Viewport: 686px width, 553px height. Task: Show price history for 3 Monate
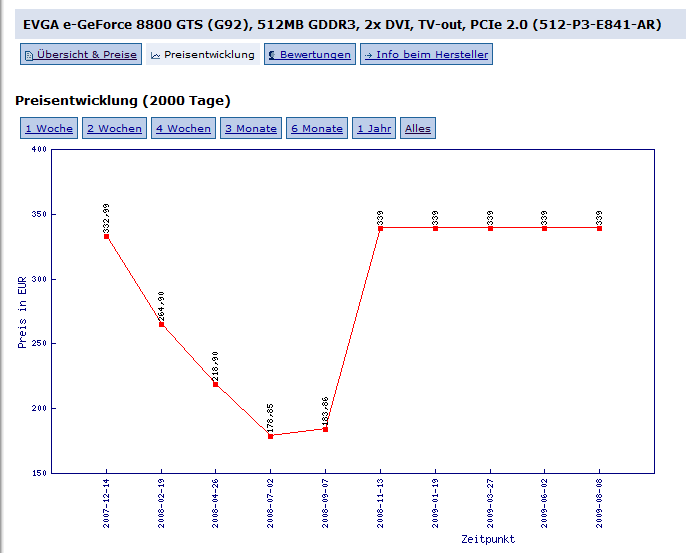[251, 128]
